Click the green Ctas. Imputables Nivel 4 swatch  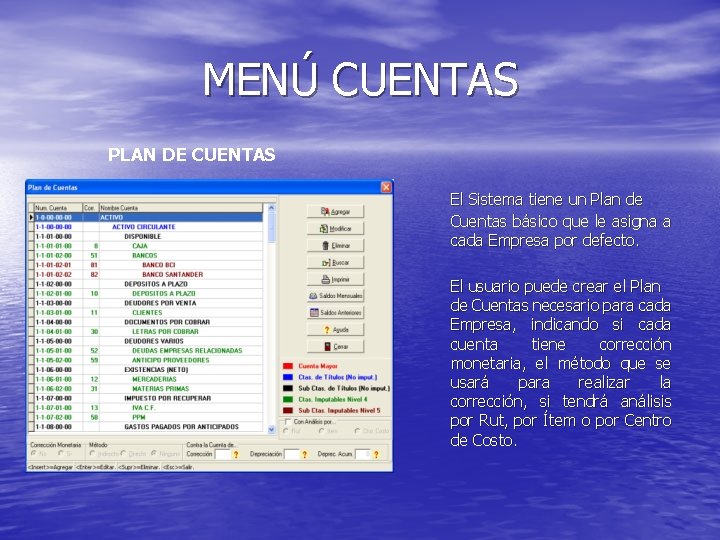288,399
